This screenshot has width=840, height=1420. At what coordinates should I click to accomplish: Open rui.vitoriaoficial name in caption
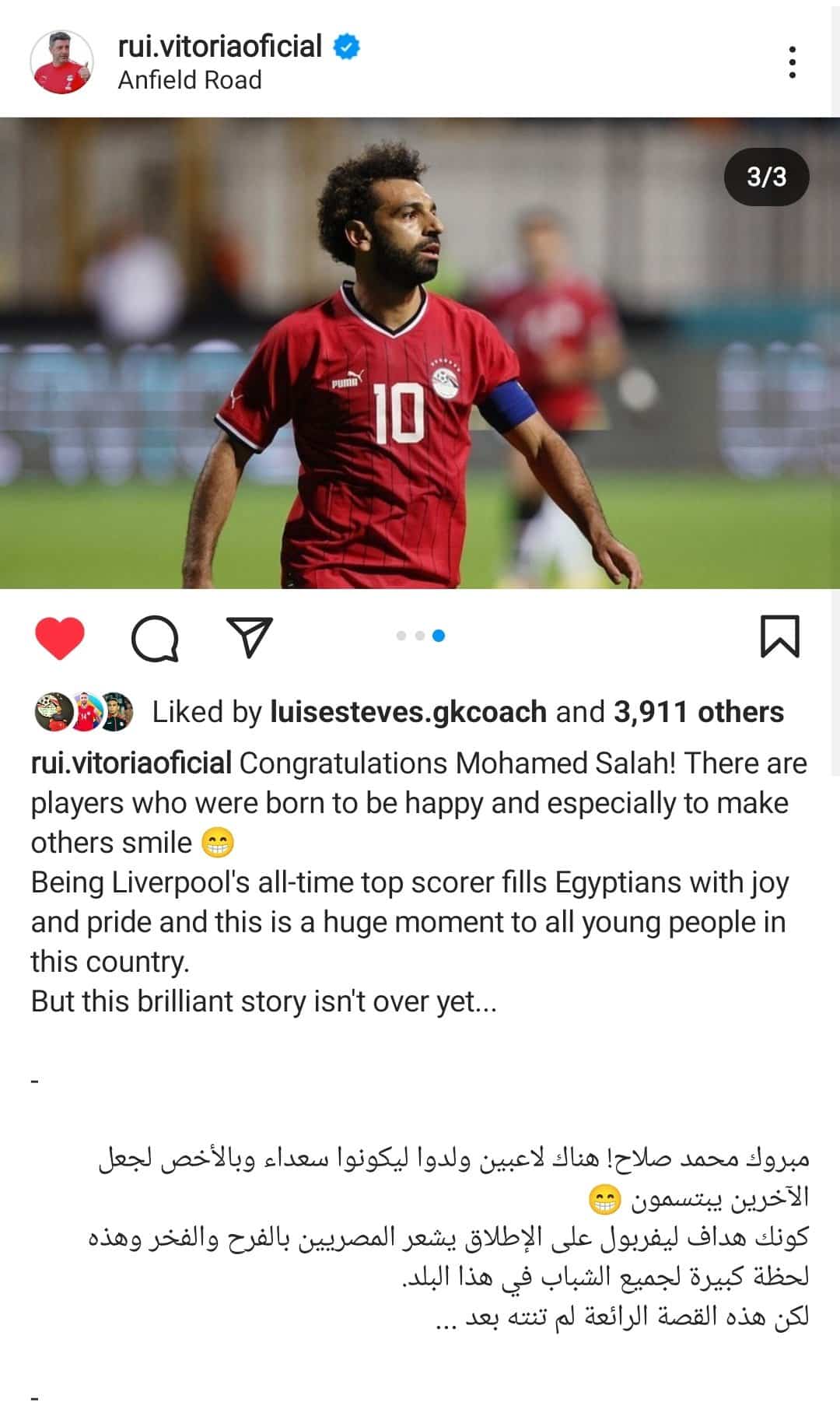pyautogui.click(x=131, y=763)
